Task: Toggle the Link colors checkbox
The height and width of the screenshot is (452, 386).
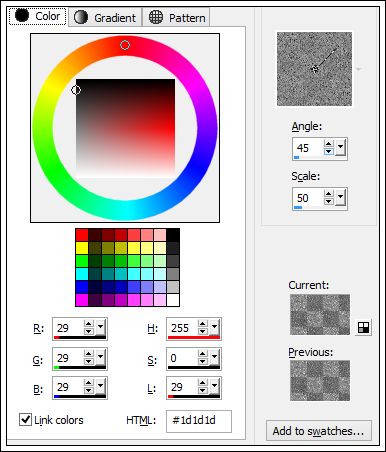Action: [25, 420]
